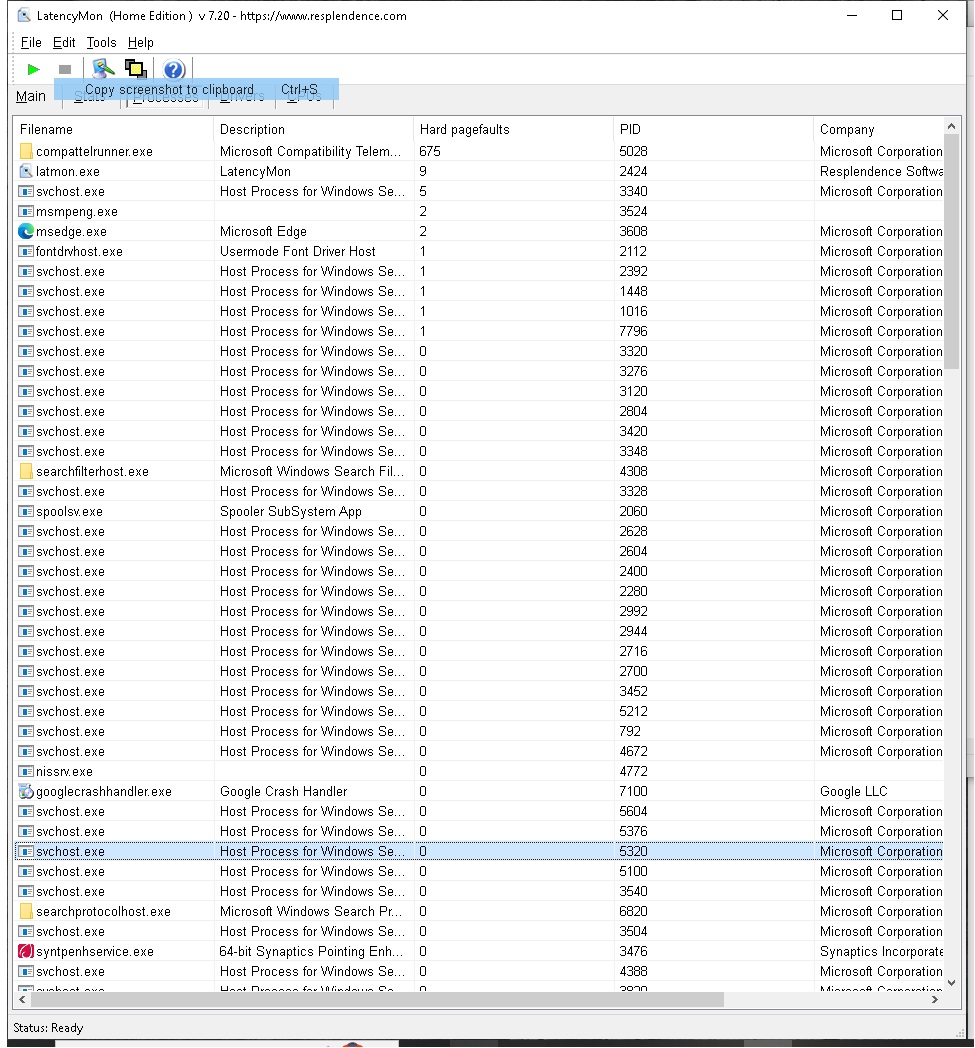Click the msmpeng.exe row icon

[x=26, y=211]
